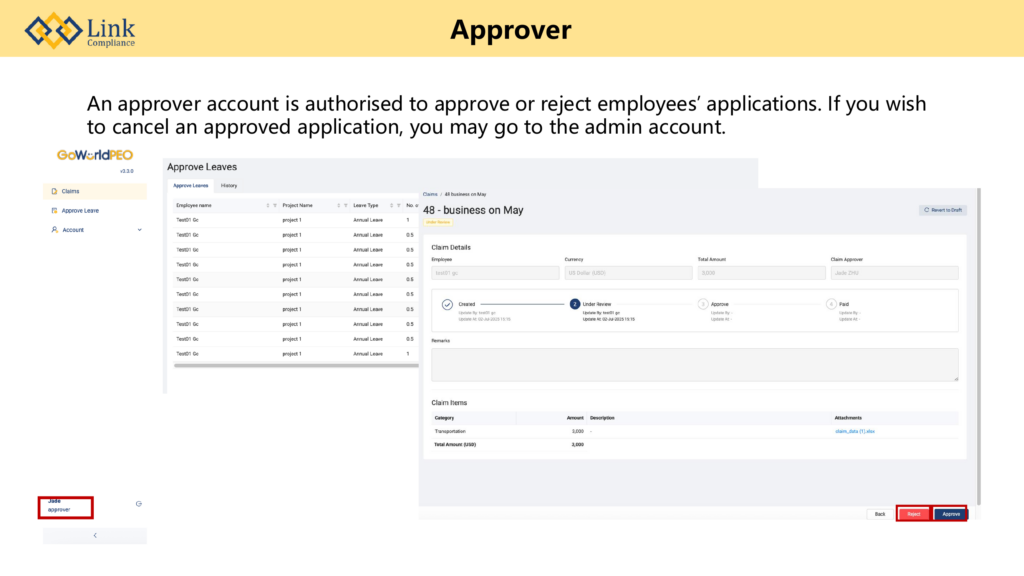The width and height of the screenshot is (1024, 576).
Task: Click inside the Remarks text area
Action: [694, 364]
